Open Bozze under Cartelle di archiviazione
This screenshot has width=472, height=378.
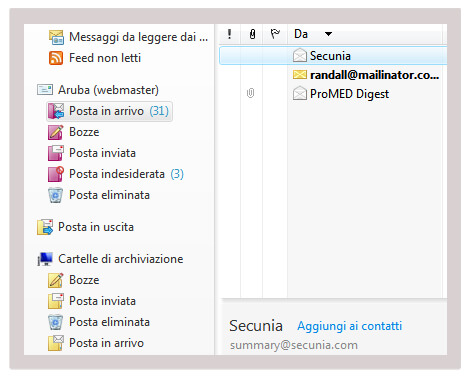[84, 280]
